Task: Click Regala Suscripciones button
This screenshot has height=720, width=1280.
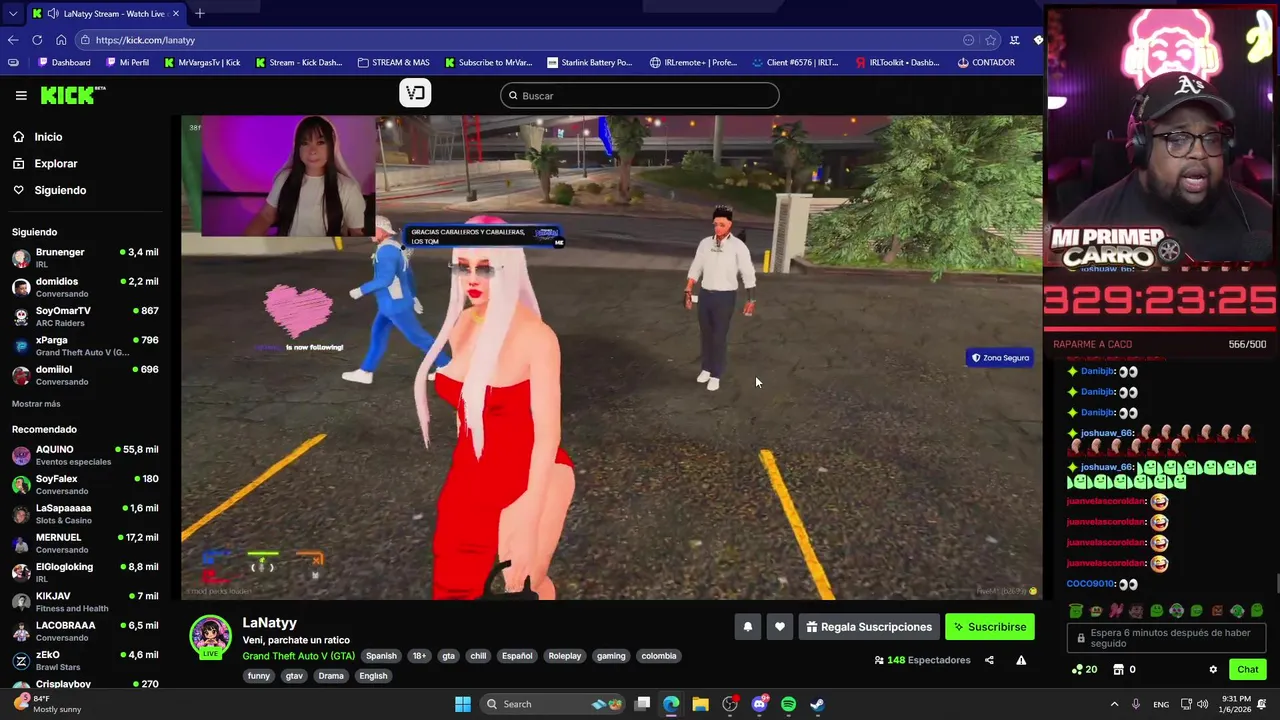Action: coord(868,627)
